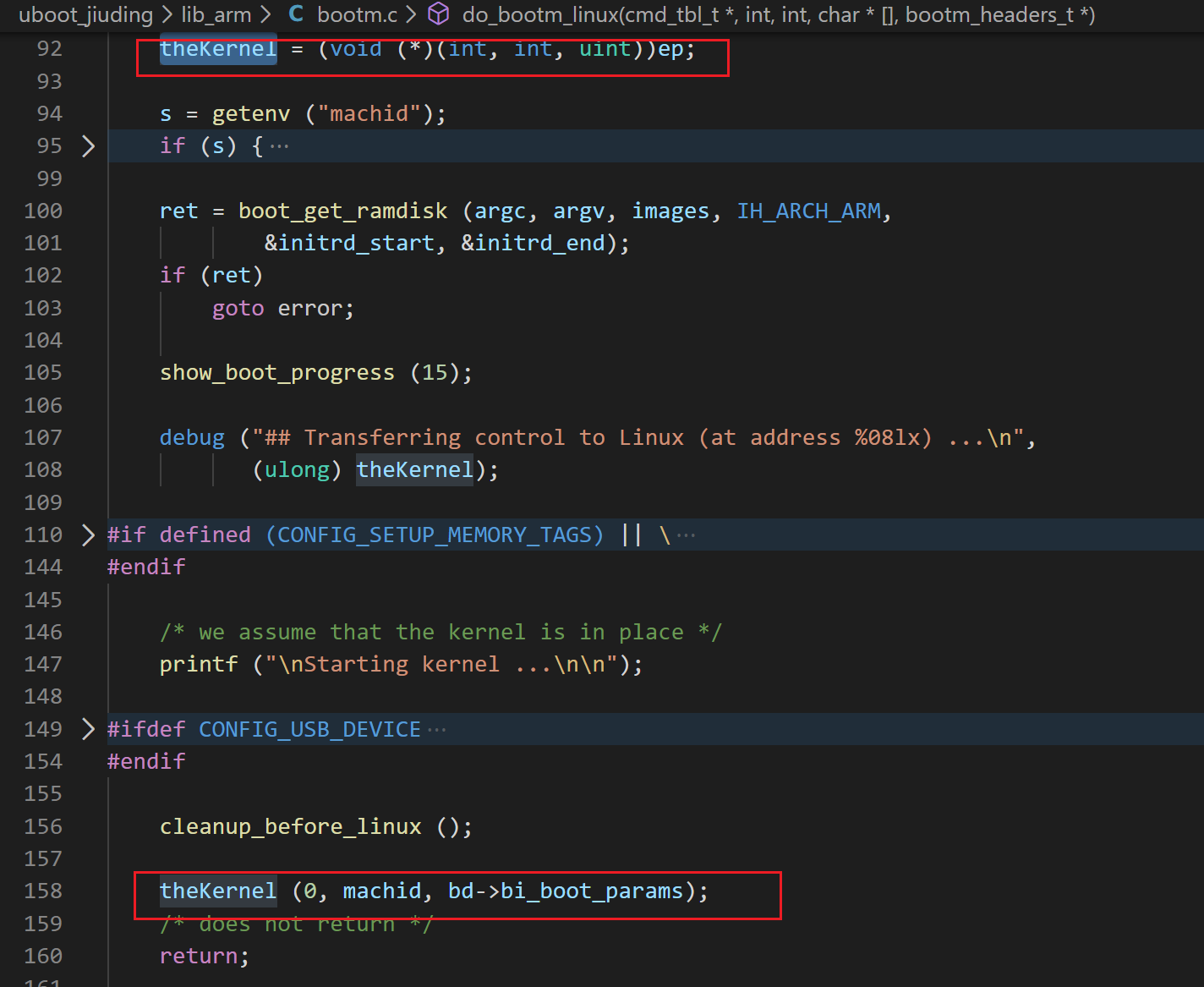Click the 'return' keyword on line 160

pos(199,956)
